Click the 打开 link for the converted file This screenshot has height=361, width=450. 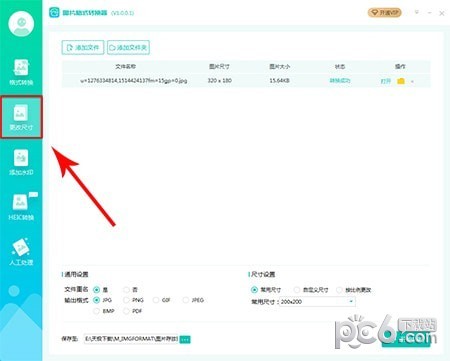coord(386,81)
